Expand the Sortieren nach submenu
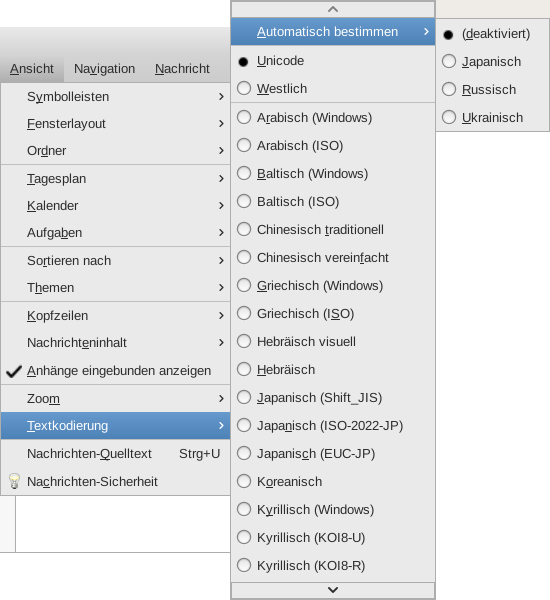The image size is (550, 600). click(115, 261)
